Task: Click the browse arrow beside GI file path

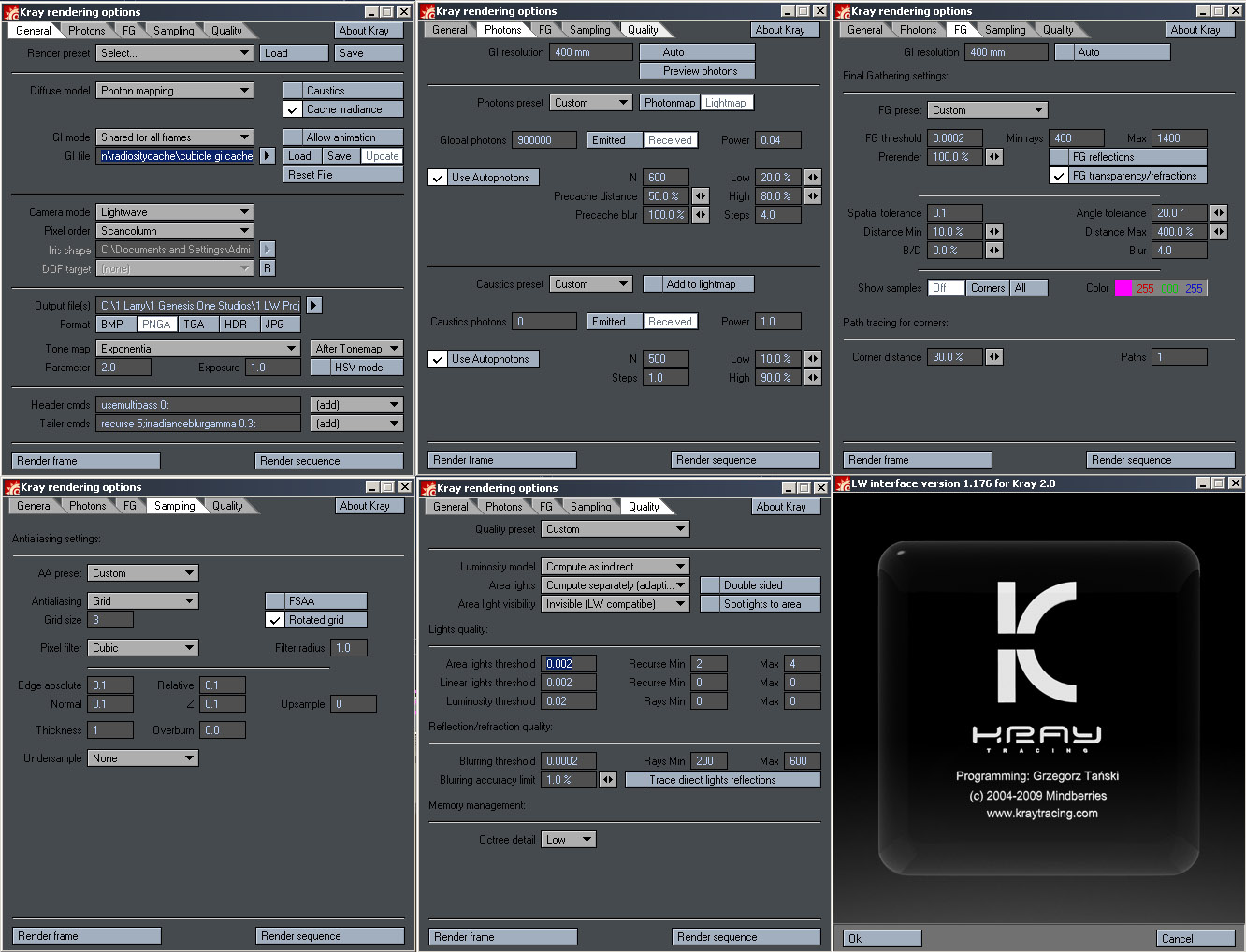Action: point(268,156)
